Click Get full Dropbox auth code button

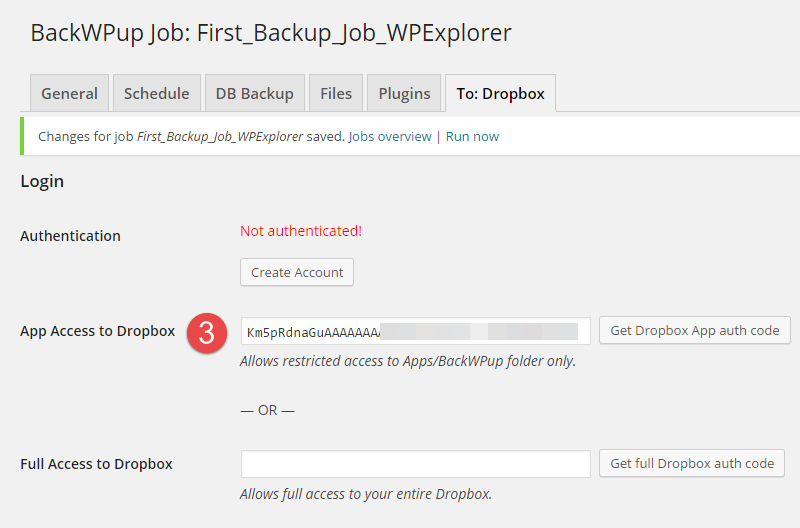click(x=692, y=463)
